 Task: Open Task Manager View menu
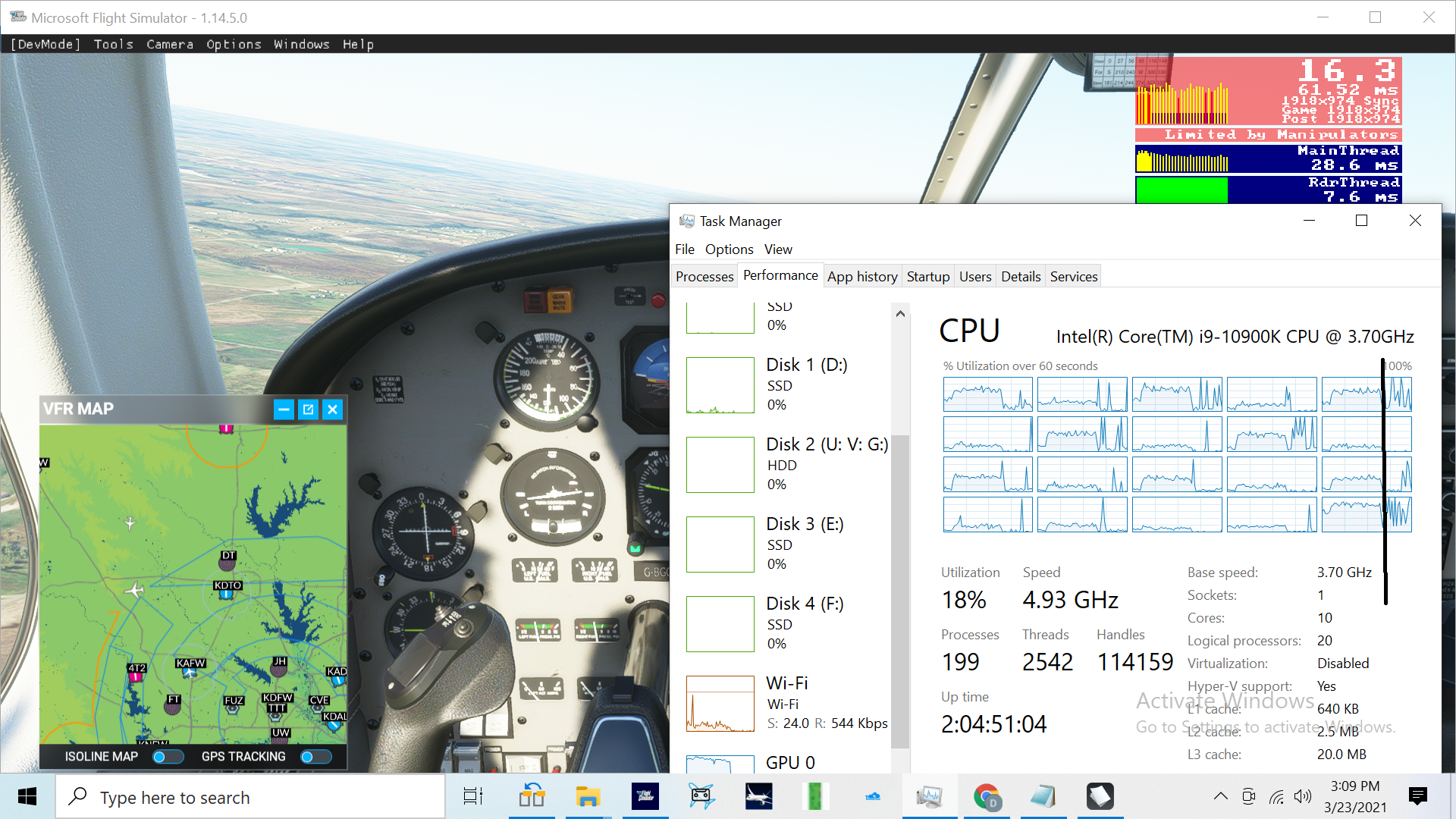click(x=778, y=249)
